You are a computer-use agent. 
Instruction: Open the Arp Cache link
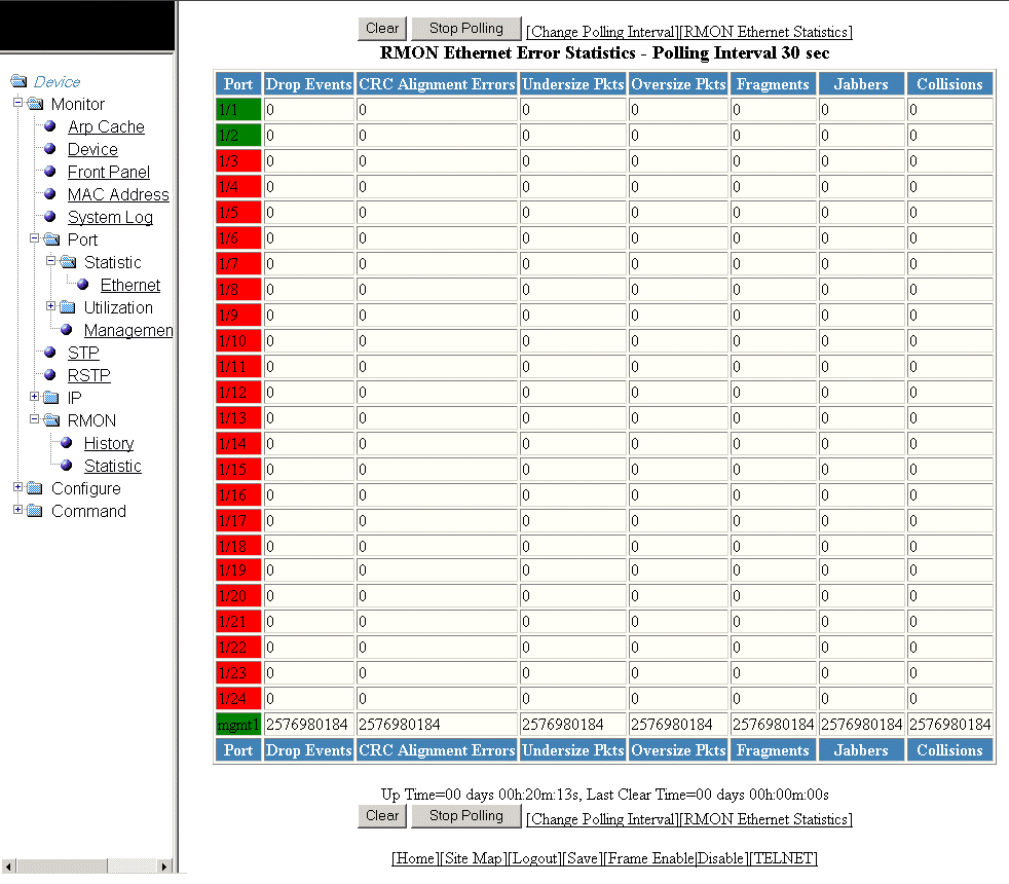pyautogui.click(x=106, y=127)
